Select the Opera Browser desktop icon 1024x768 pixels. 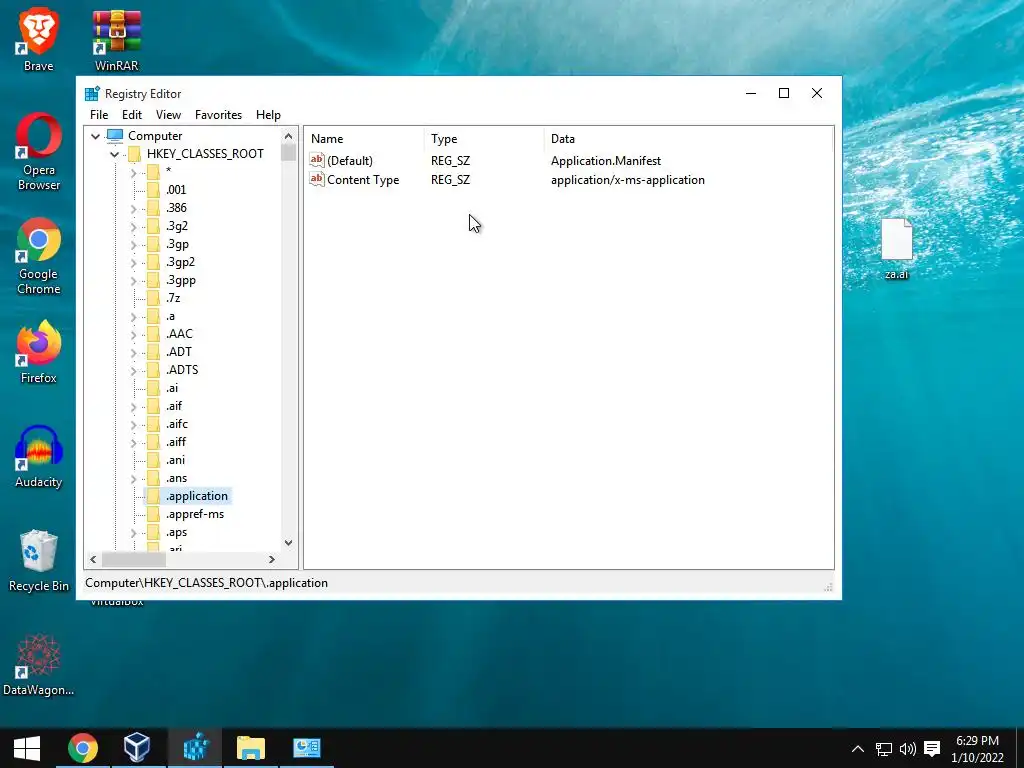pyautogui.click(x=39, y=152)
